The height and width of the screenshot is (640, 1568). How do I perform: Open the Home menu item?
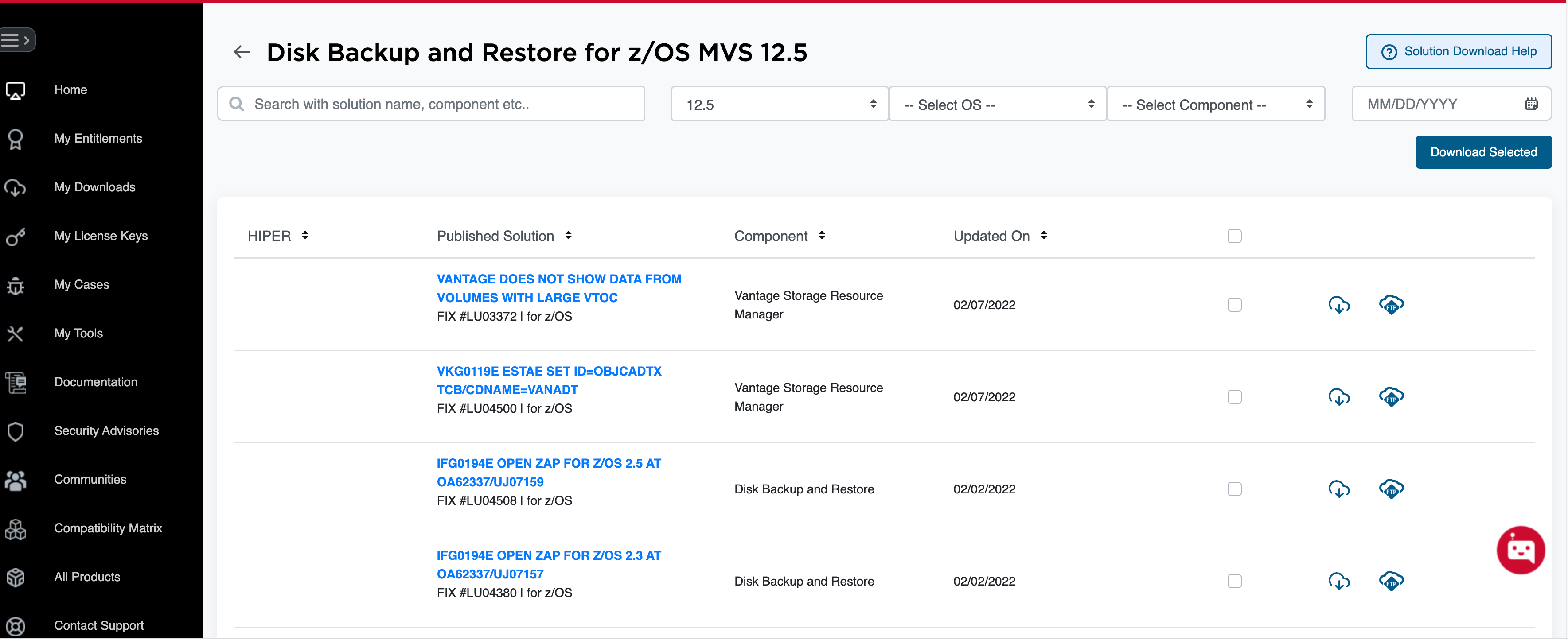point(70,90)
